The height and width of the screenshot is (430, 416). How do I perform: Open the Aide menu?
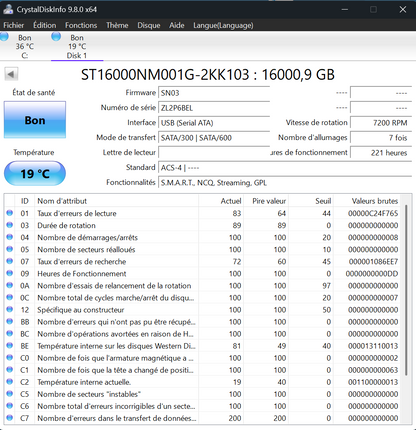[x=177, y=25]
